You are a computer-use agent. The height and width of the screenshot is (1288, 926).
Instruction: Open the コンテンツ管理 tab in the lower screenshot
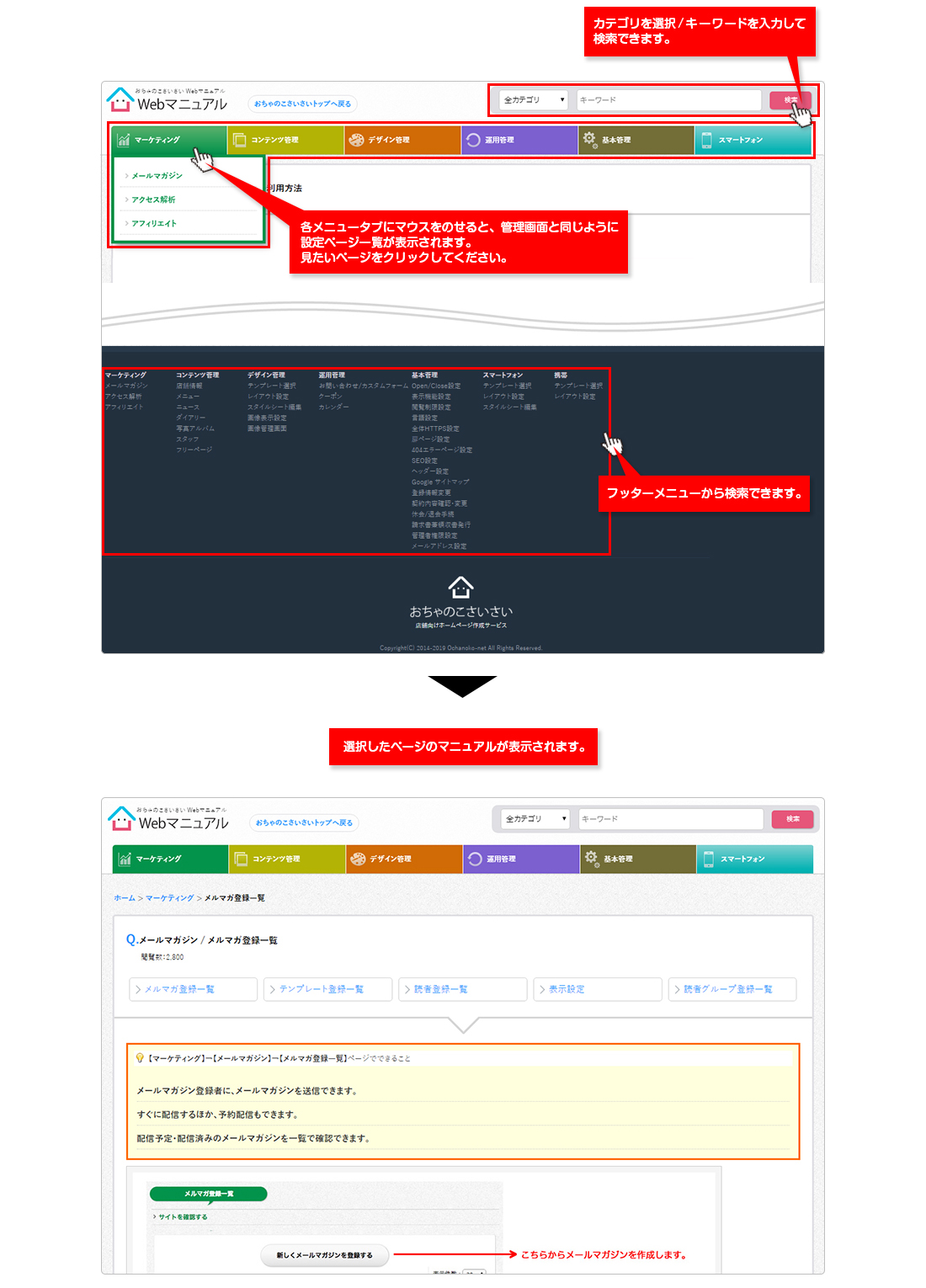(287, 859)
